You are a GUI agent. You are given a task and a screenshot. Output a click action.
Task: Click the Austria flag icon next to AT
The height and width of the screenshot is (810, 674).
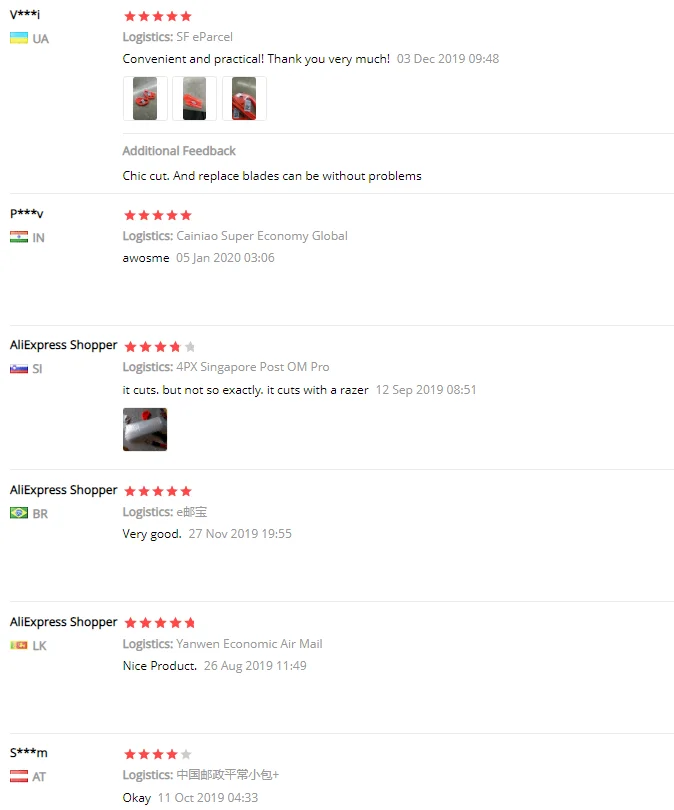[19, 776]
